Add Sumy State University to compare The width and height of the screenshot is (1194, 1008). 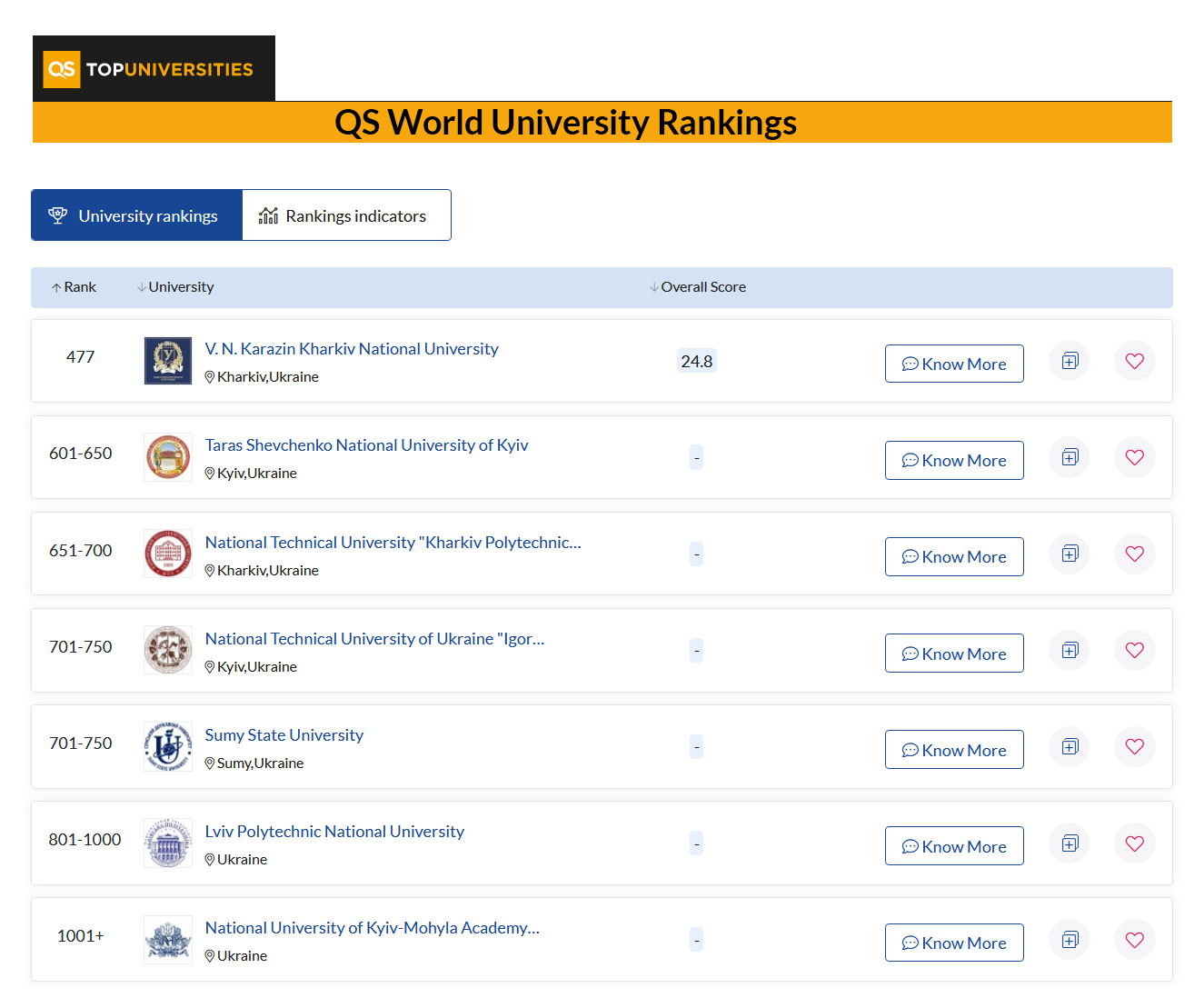[x=1070, y=746]
